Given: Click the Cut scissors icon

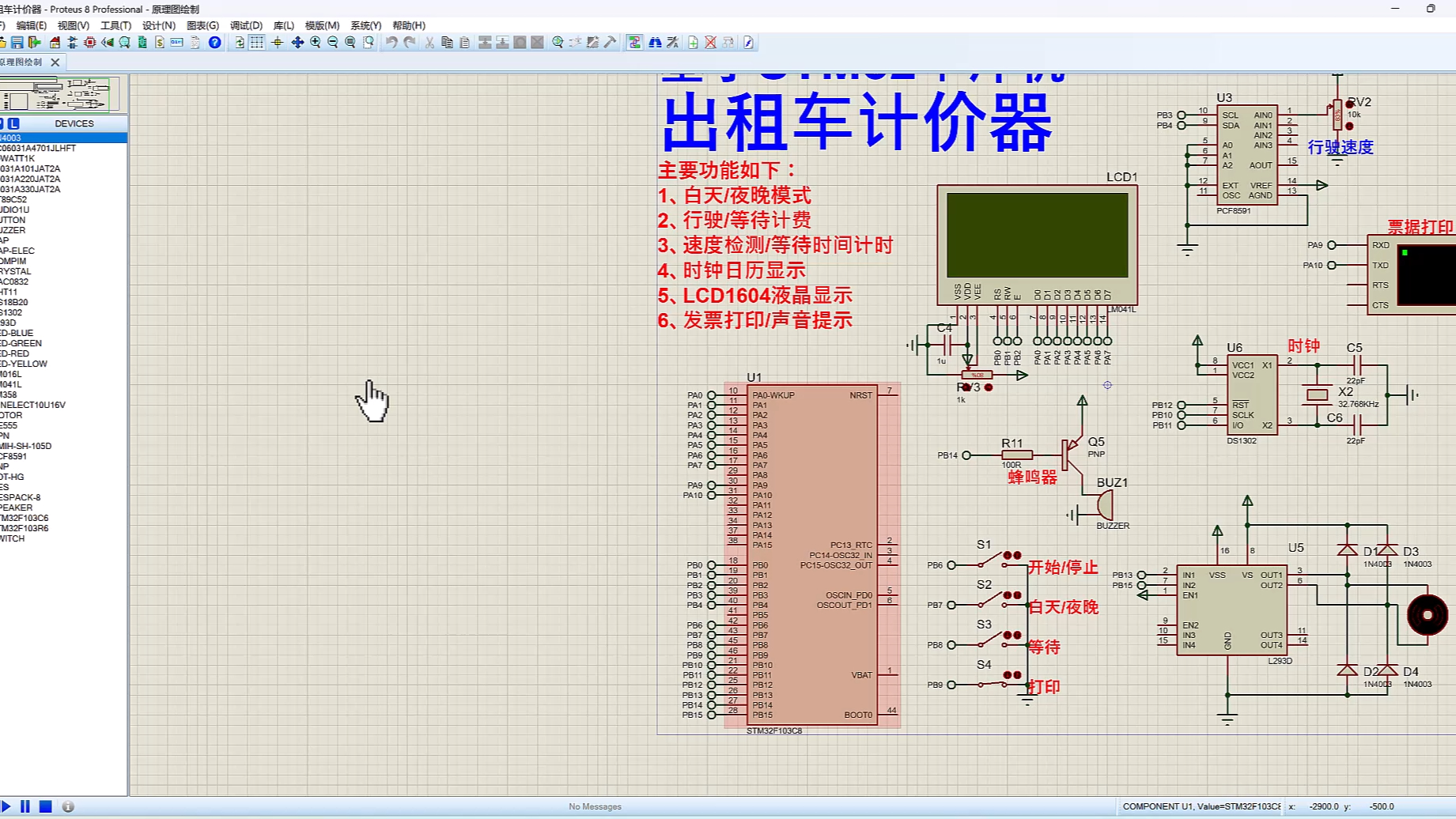Looking at the screenshot, I should [x=429, y=43].
